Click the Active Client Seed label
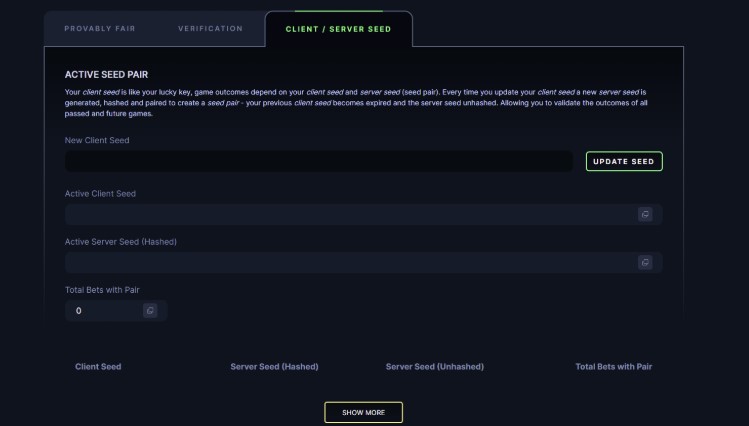Viewport: 749px width, 426px height. [100, 193]
